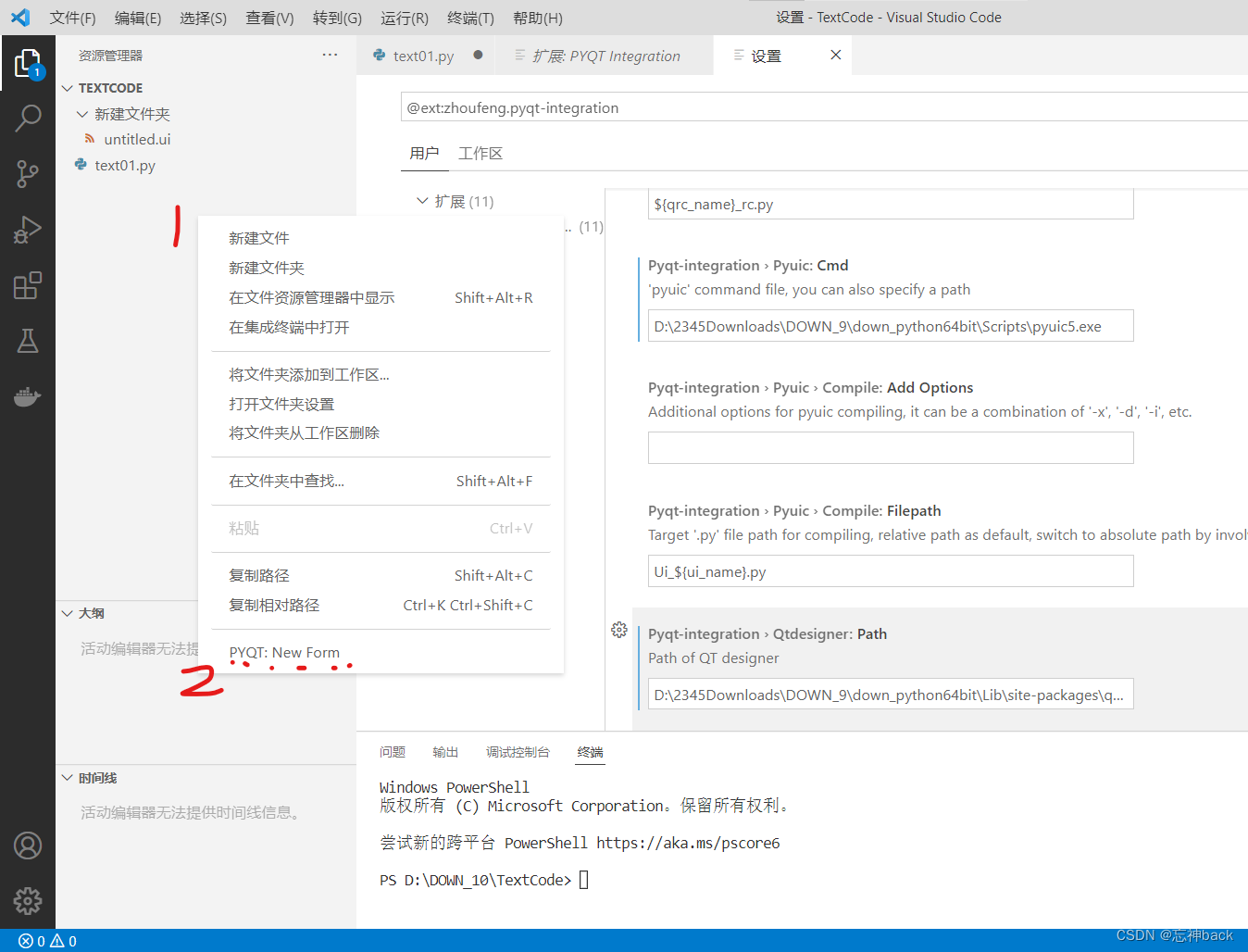
Task: Click the ${qrc_name}_rc.py input field
Action: click(x=891, y=204)
